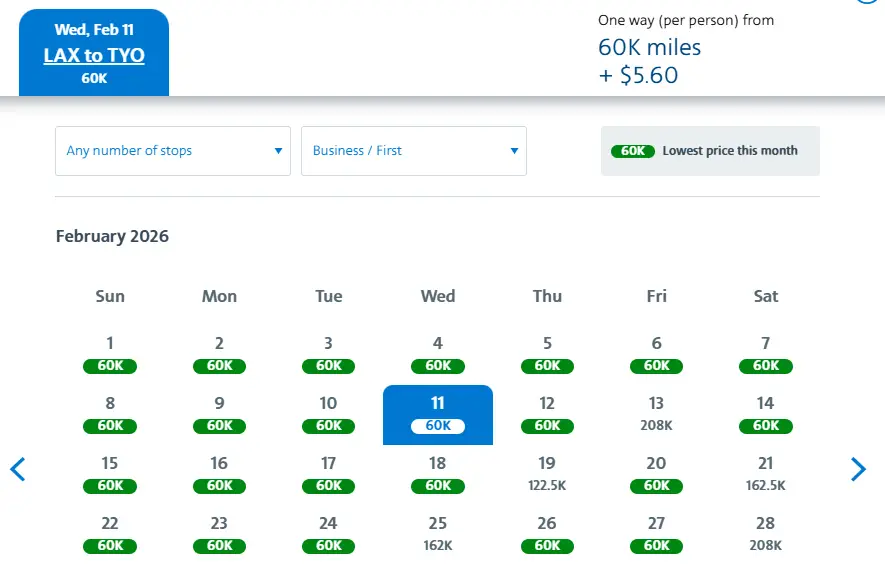Select Saturday February 7 date
This screenshot has width=885, height=567.
pyautogui.click(x=766, y=354)
